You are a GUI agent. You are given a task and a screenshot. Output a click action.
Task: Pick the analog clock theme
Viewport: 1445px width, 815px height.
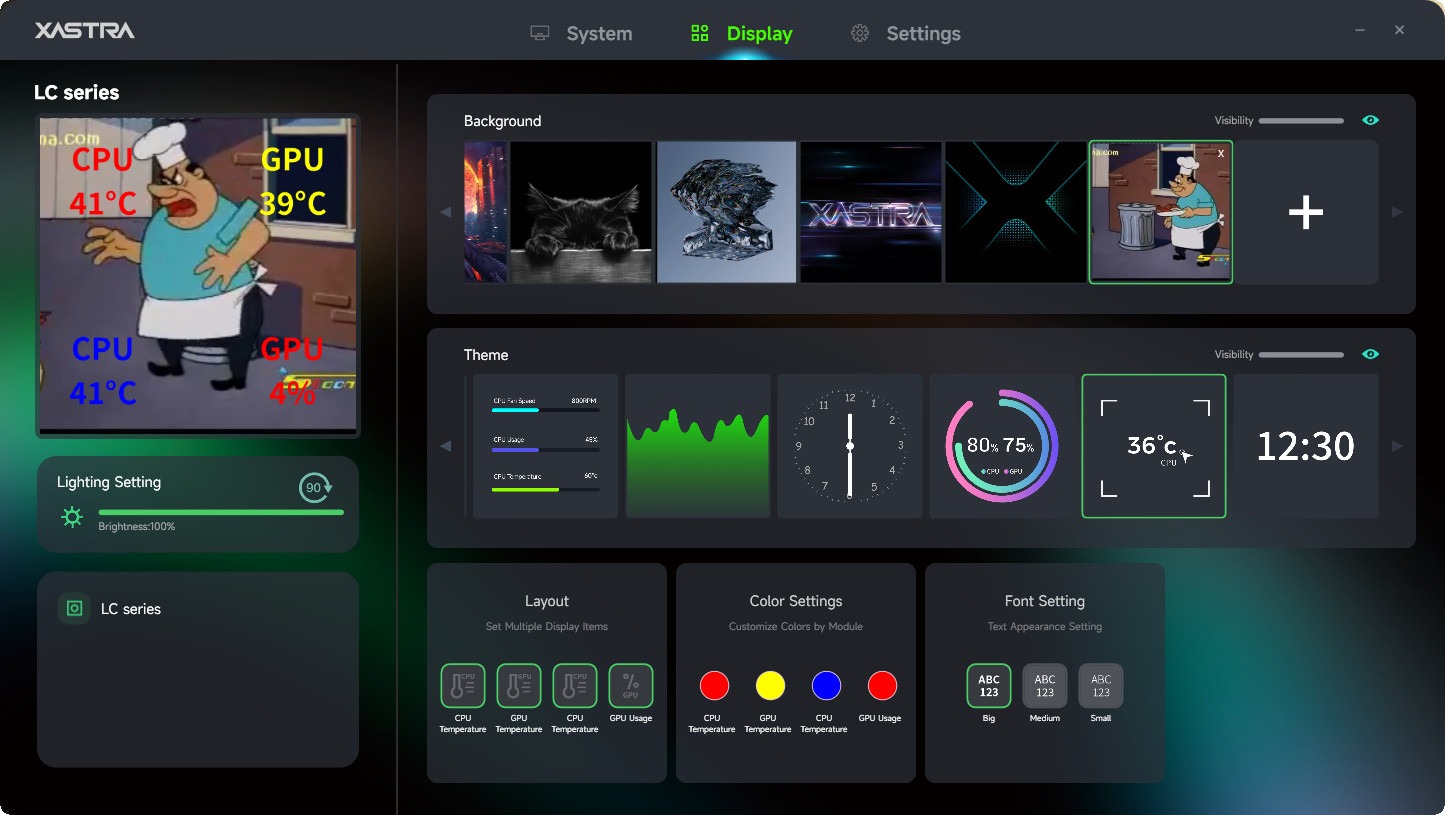pos(850,446)
